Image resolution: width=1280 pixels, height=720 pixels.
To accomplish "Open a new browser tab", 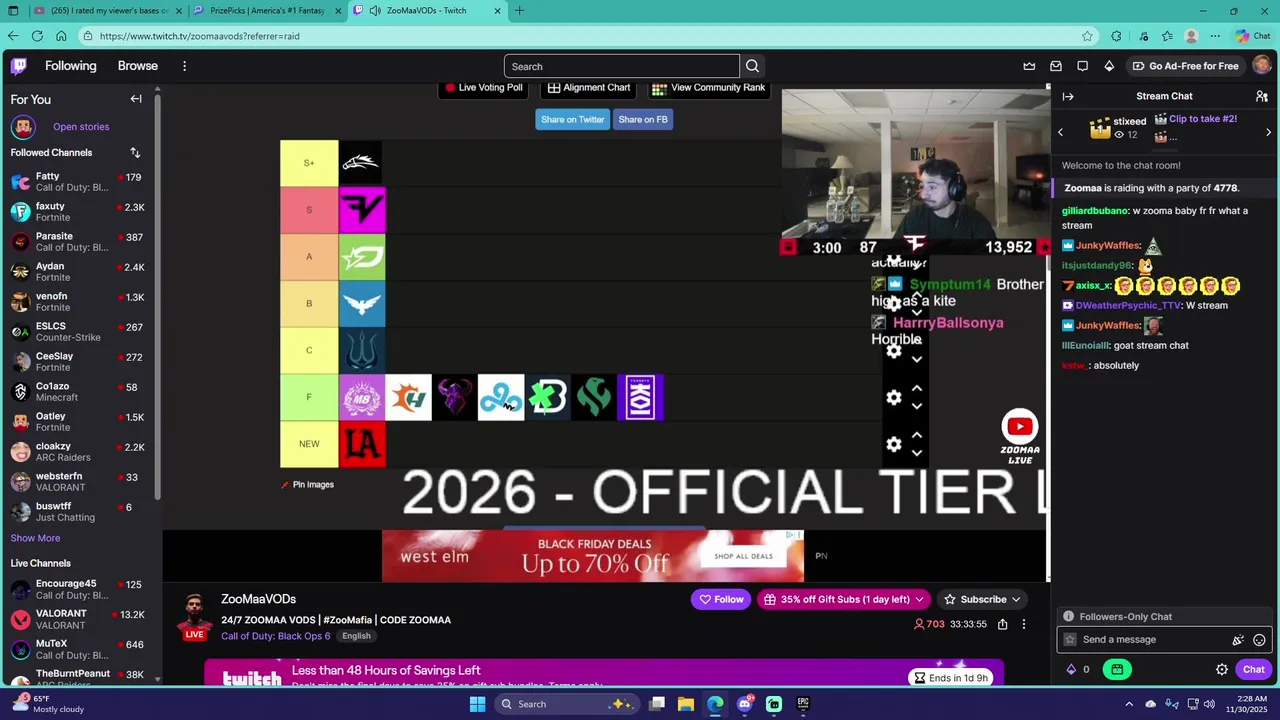I will click(x=519, y=11).
